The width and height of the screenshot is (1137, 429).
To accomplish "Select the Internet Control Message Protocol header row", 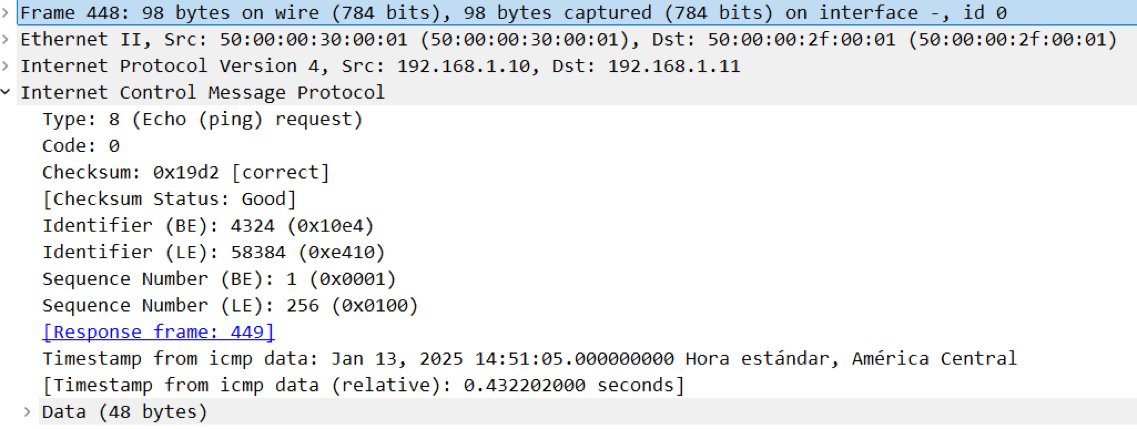I will point(202,93).
